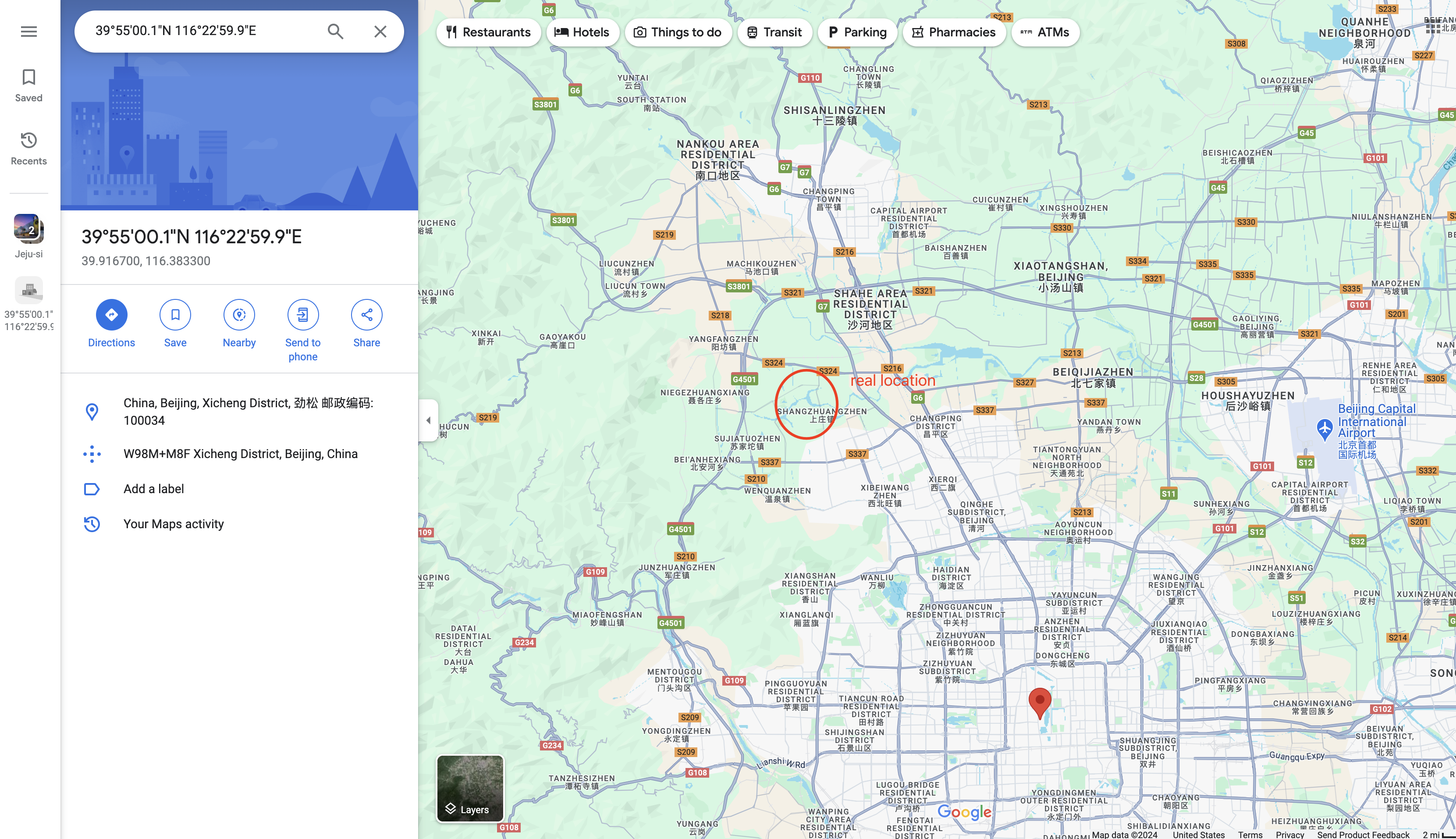Filter map by Transit chip
The width and height of the screenshot is (1456, 839).
click(774, 32)
